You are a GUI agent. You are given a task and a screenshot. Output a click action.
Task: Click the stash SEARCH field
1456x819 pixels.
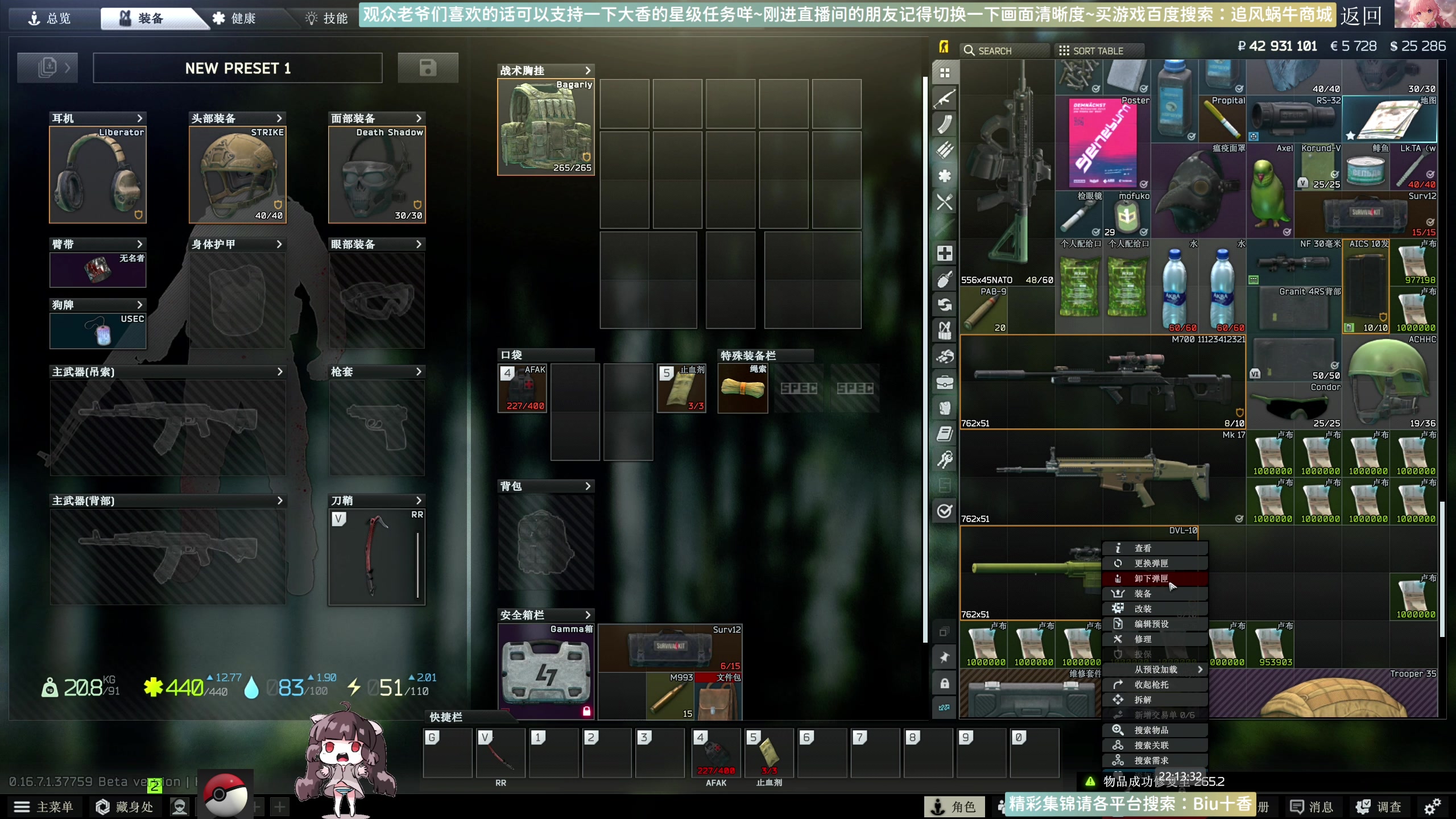pos(1005,51)
